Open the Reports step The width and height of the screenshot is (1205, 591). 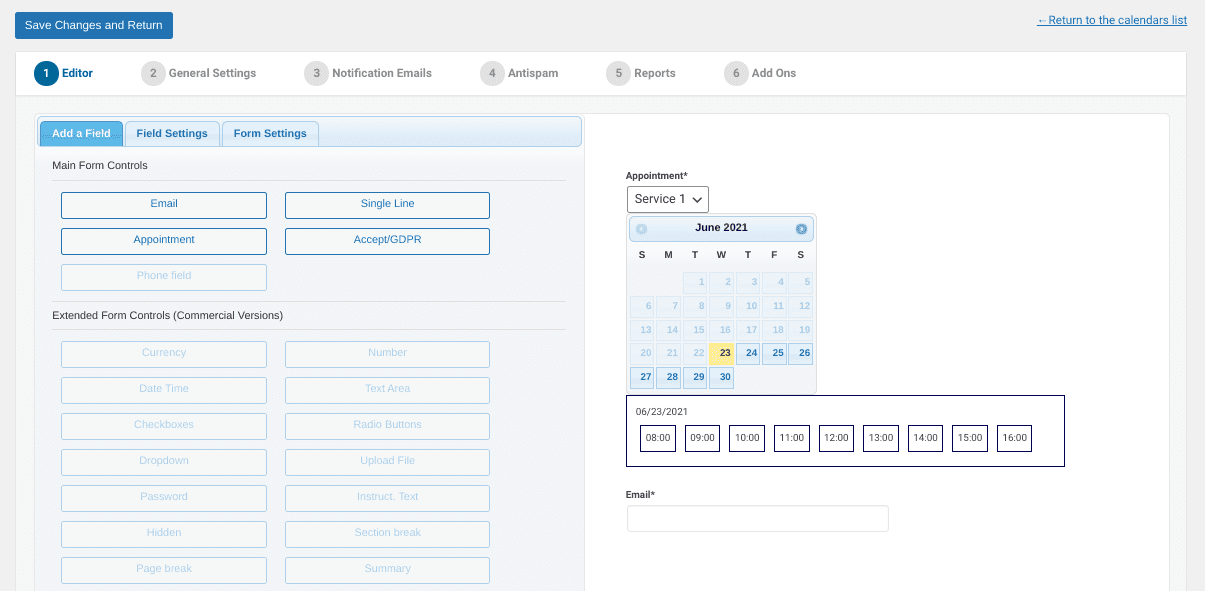pyautogui.click(x=641, y=73)
